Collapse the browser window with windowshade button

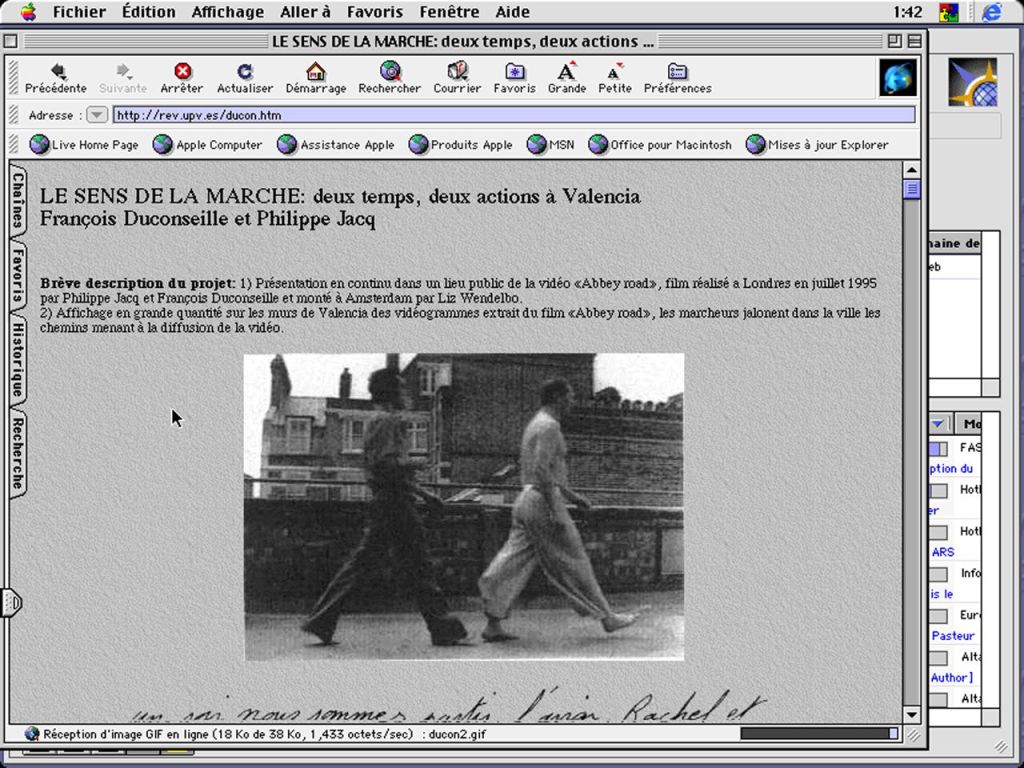click(914, 41)
